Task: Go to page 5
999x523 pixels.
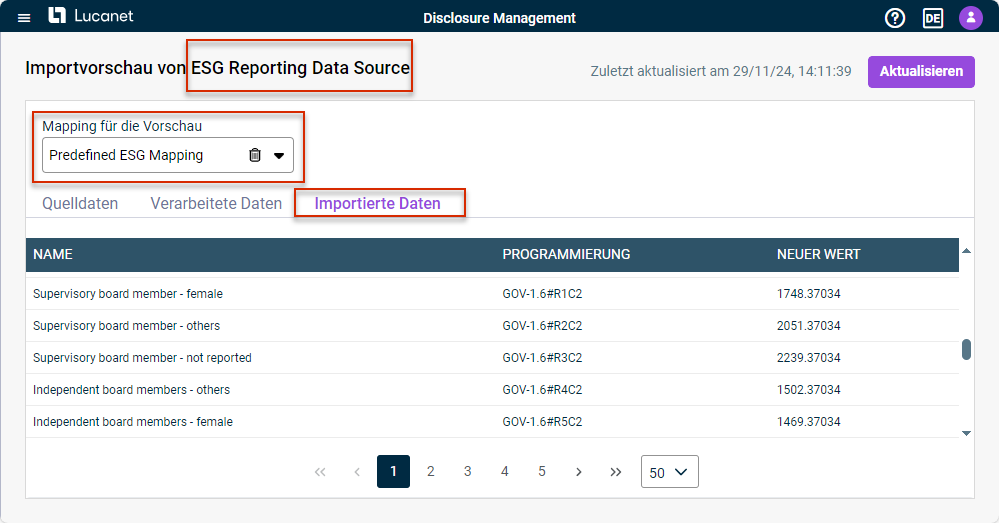Action: coord(542,471)
